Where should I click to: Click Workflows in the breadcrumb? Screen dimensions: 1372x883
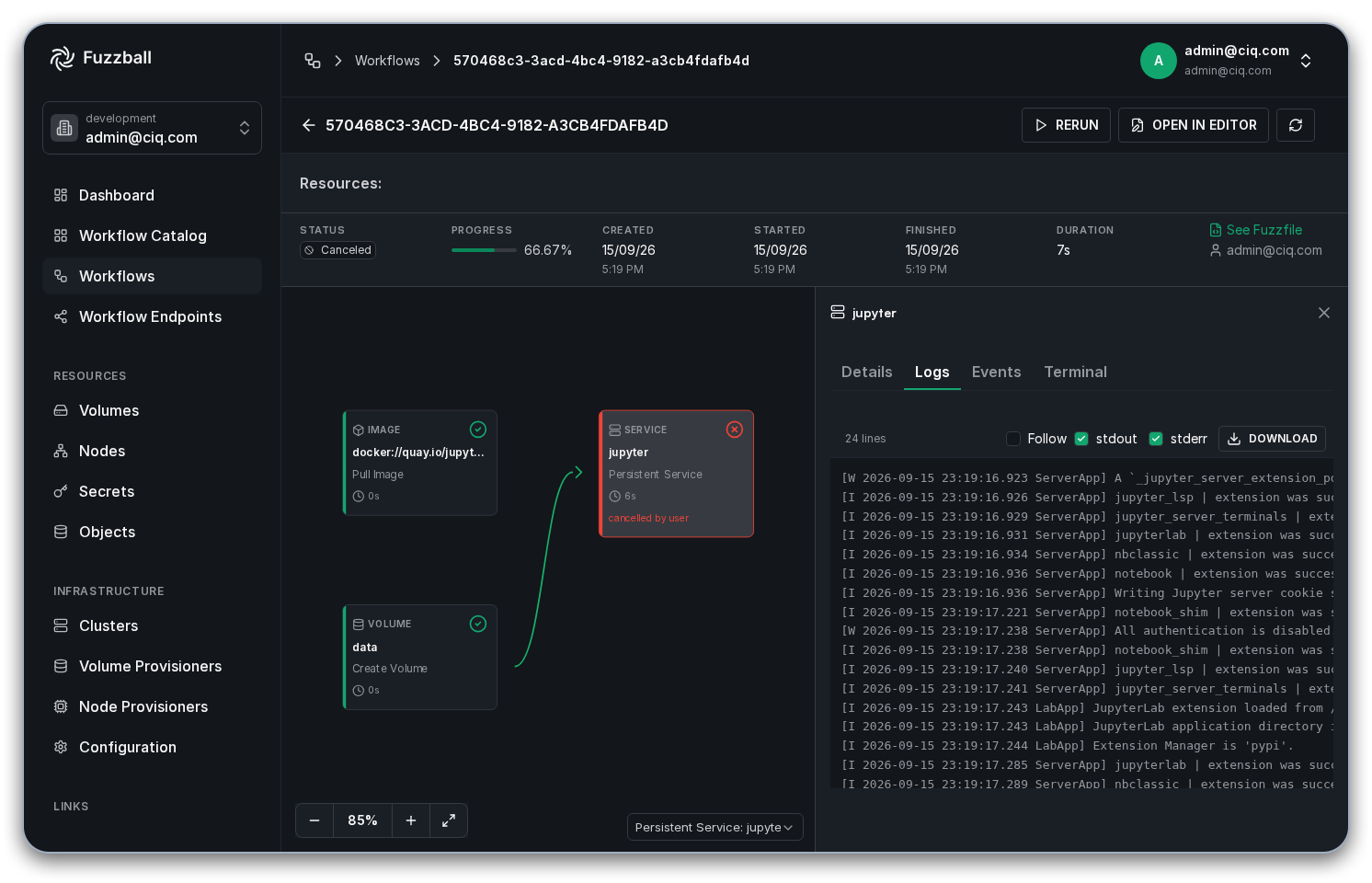pyautogui.click(x=387, y=61)
